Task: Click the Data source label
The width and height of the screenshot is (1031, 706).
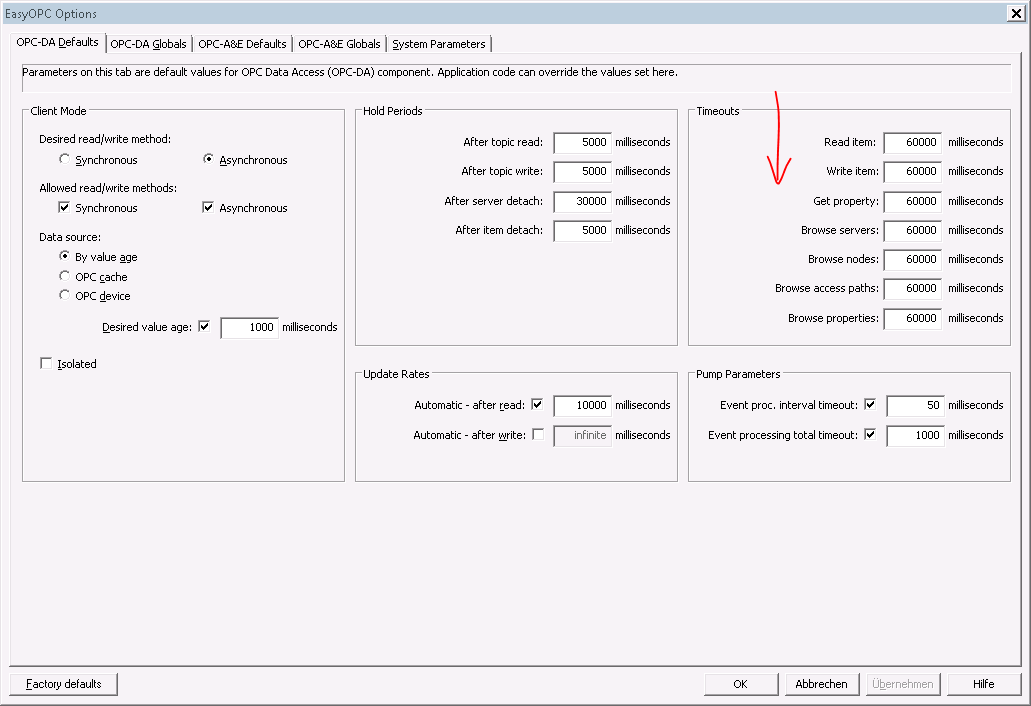Action: [x=70, y=237]
